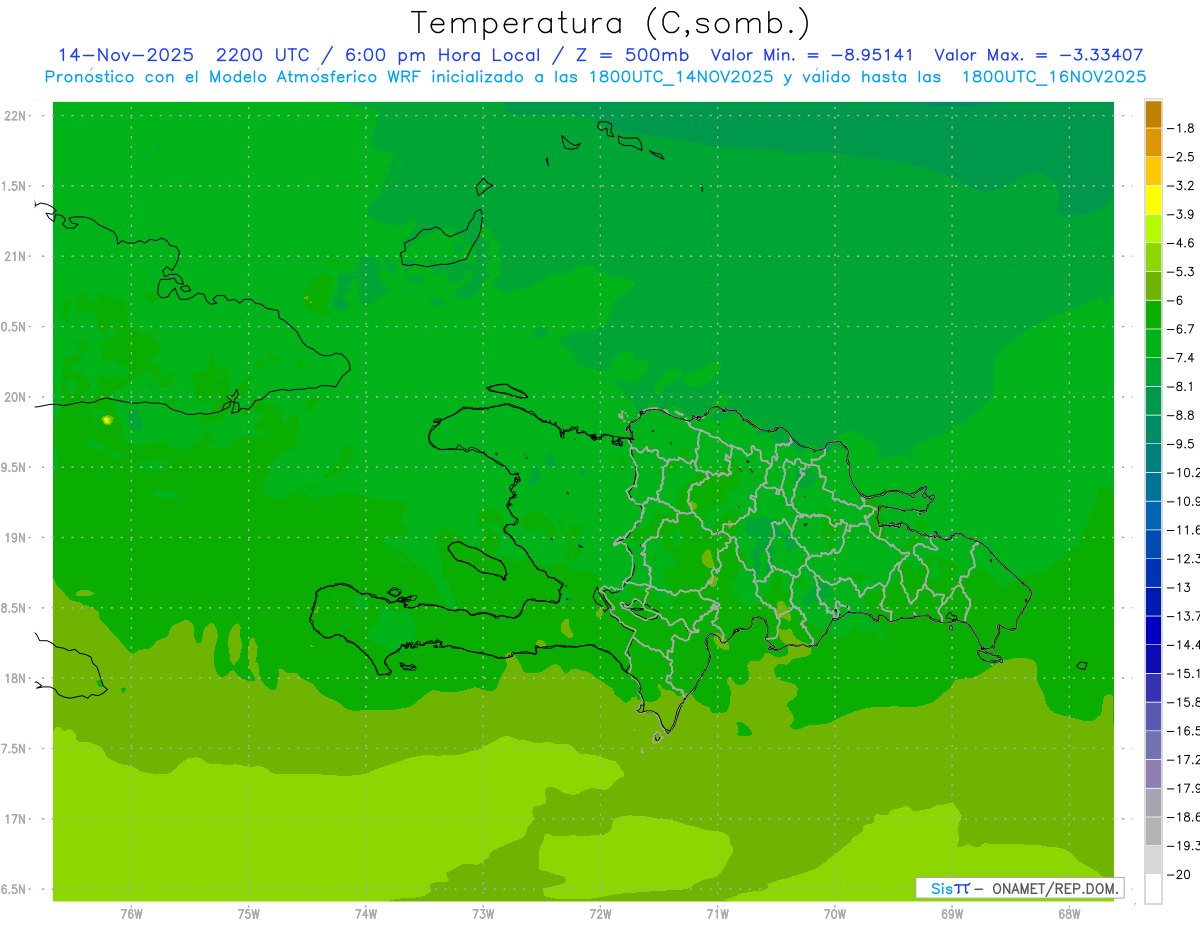Click the 22N latitude label

(x=16, y=116)
